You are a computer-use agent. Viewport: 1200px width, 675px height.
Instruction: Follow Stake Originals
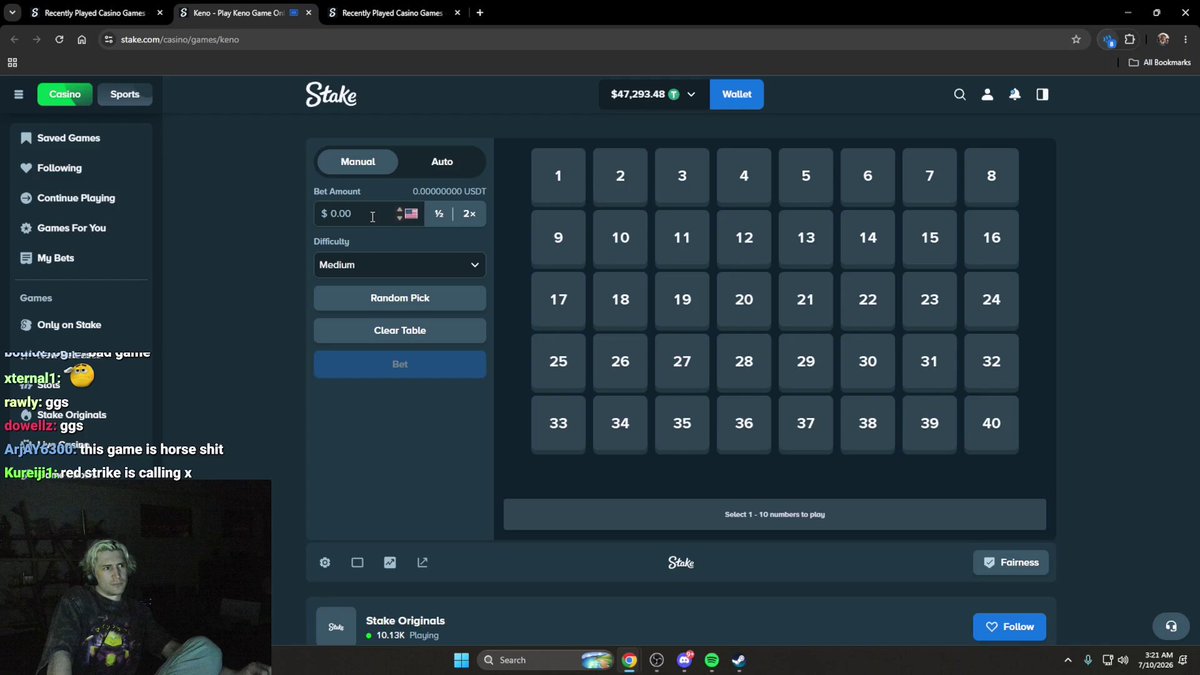point(1009,627)
